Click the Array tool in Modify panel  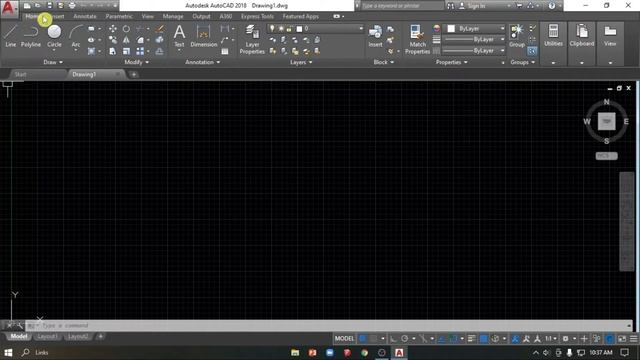point(140,51)
